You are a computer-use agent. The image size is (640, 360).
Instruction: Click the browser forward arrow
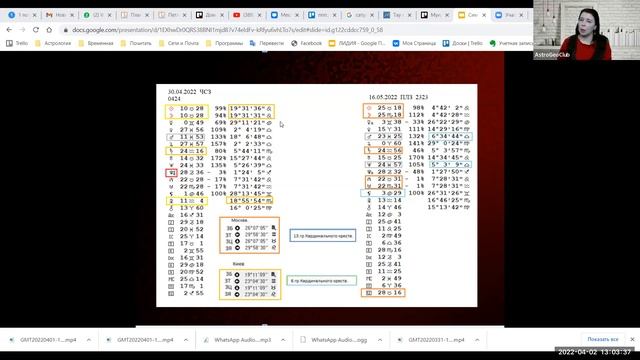pos(22,30)
